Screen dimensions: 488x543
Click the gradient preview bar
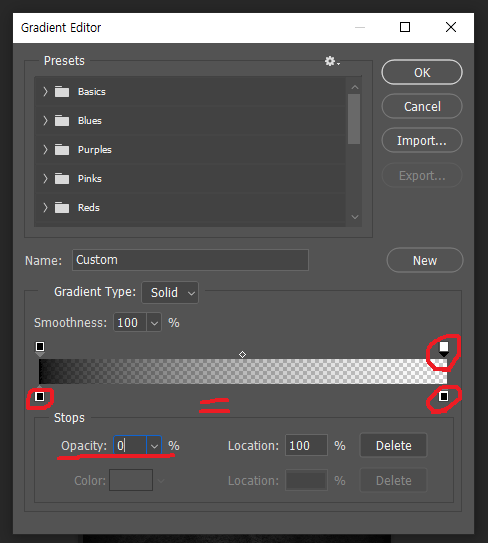pos(243,372)
